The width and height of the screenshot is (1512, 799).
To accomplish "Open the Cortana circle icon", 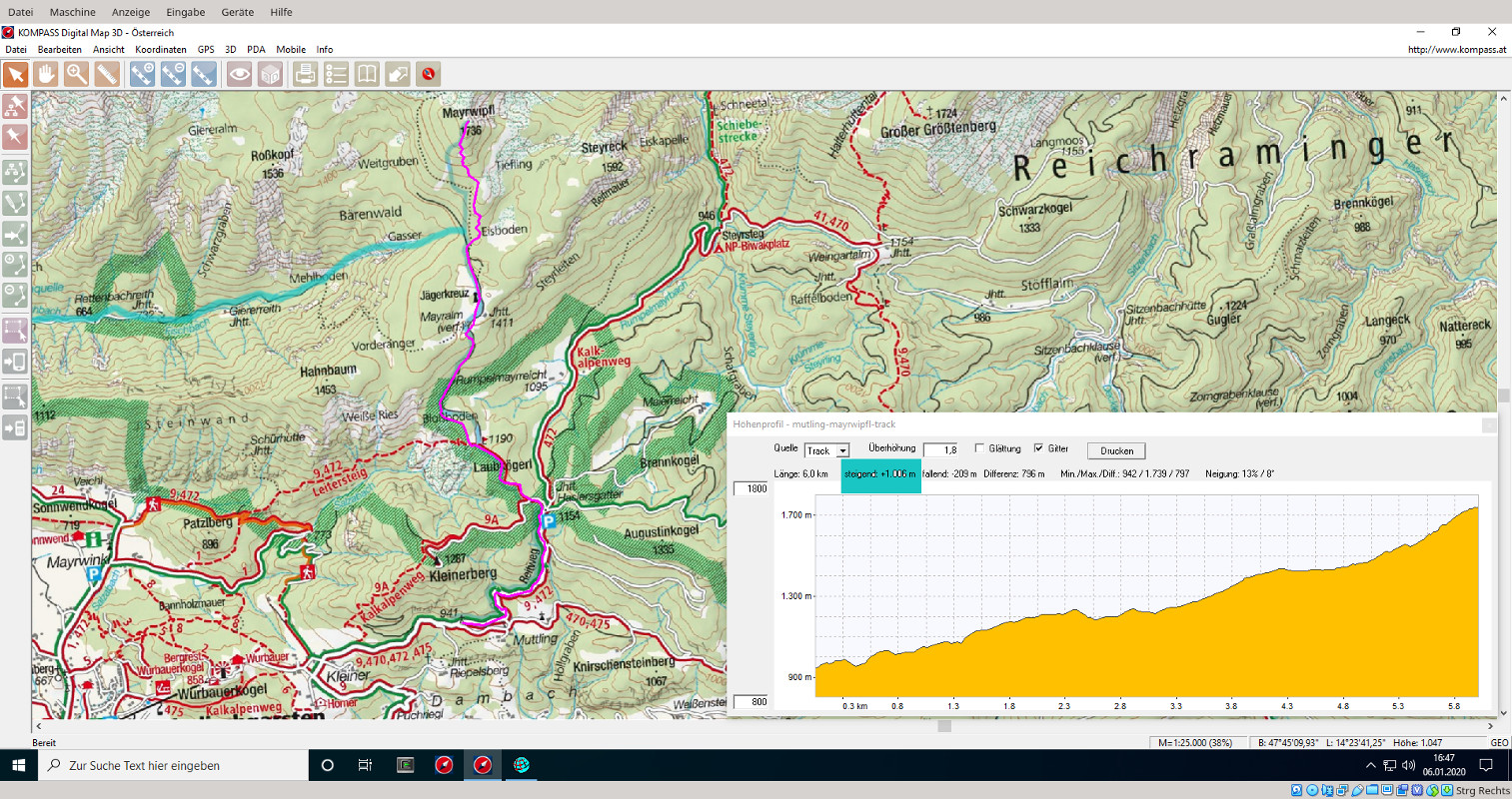I will click(x=327, y=765).
